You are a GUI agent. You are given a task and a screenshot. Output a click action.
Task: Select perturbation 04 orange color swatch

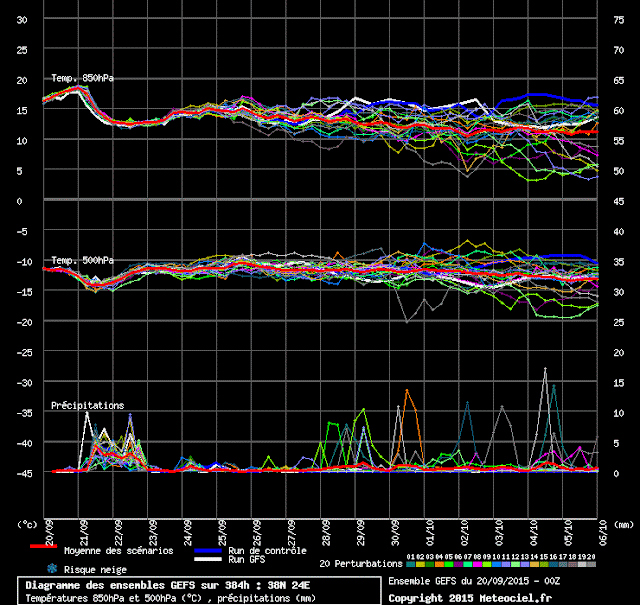(x=439, y=564)
